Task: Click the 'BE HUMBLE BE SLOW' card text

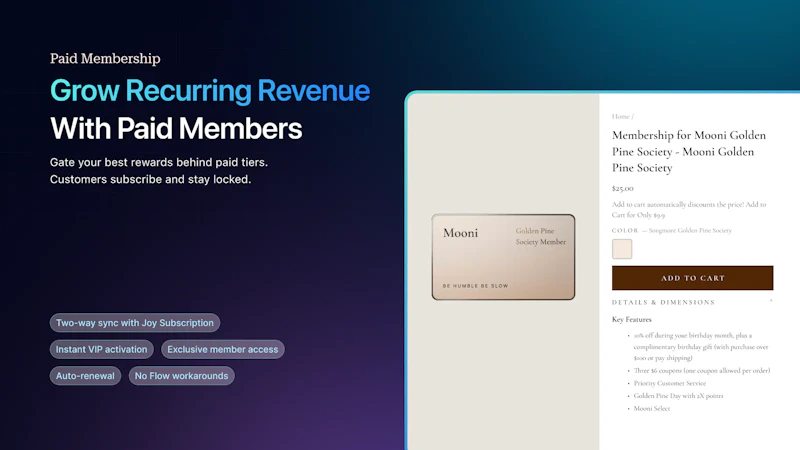Action: 475,286
